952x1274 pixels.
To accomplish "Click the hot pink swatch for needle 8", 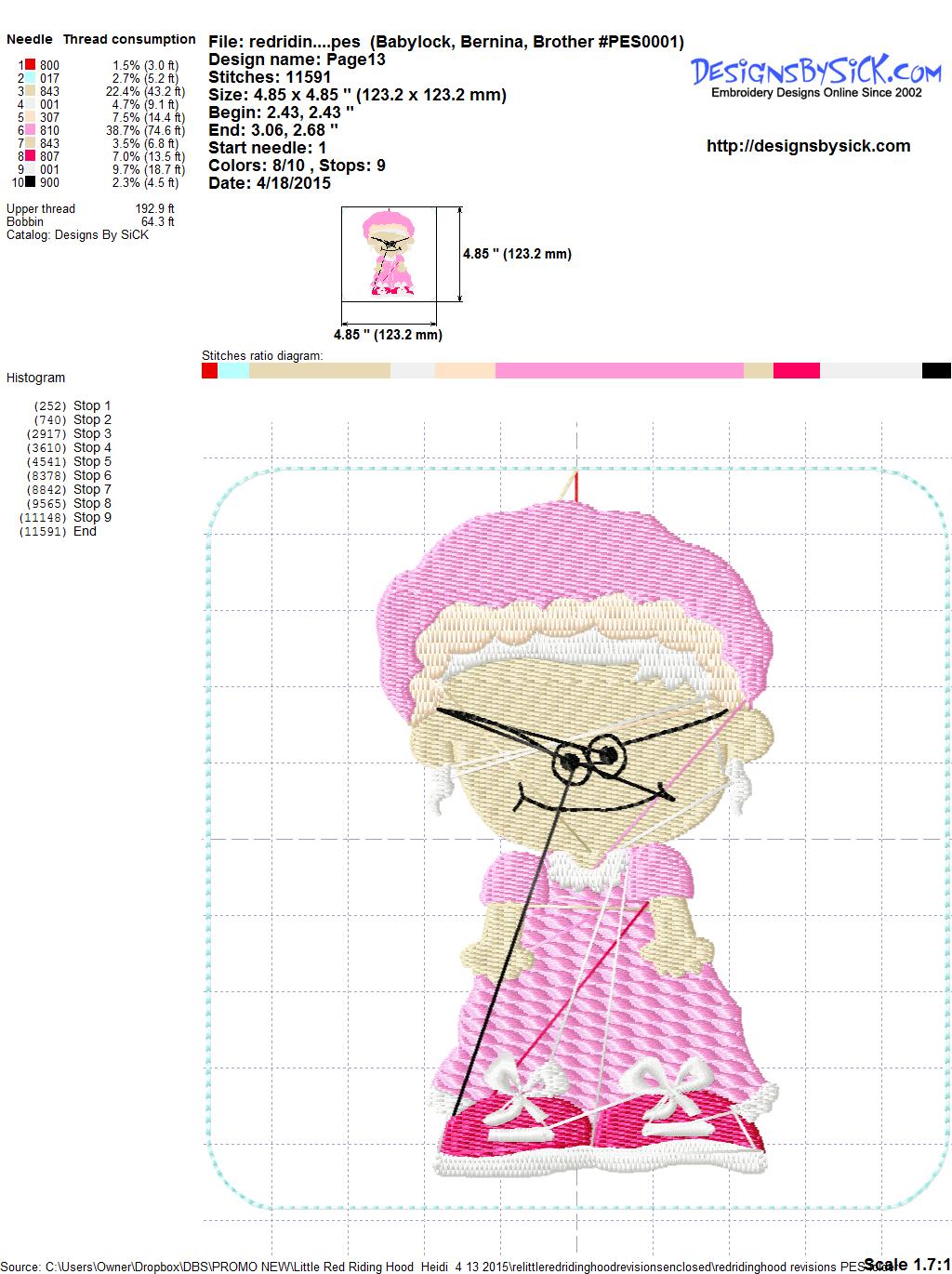I will (30, 157).
